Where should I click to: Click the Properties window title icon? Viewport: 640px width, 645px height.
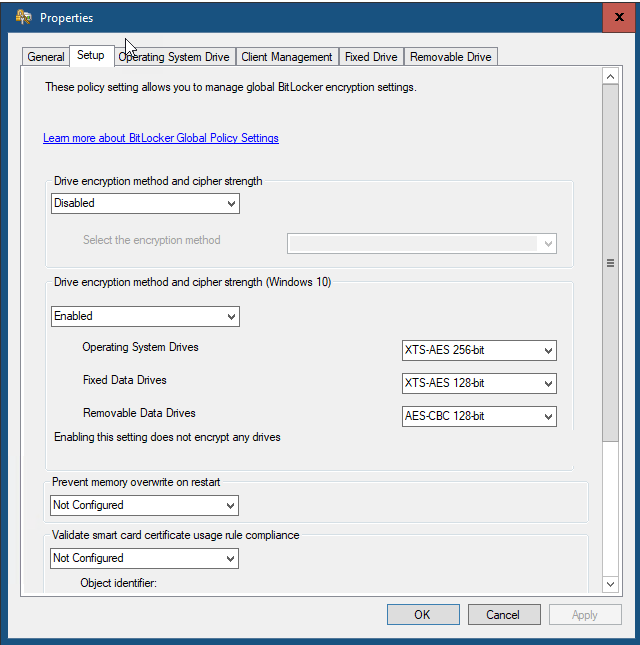[23, 17]
